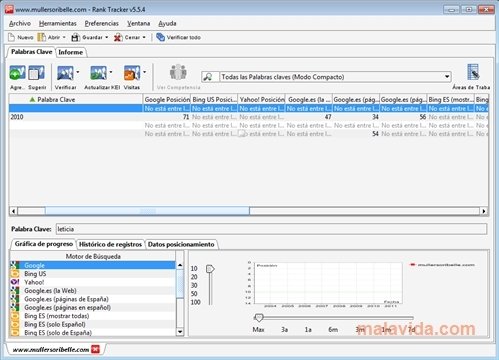Select Bing US search engine
Screen dimensions: 499x360
pyautogui.click(x=93, y=274)
